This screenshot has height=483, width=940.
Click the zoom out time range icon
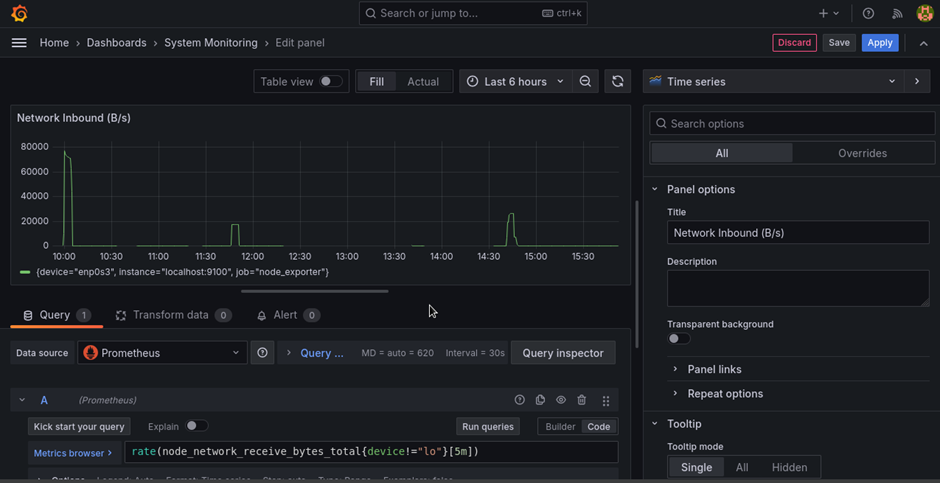pyautogui.click(x=585, y=81)
